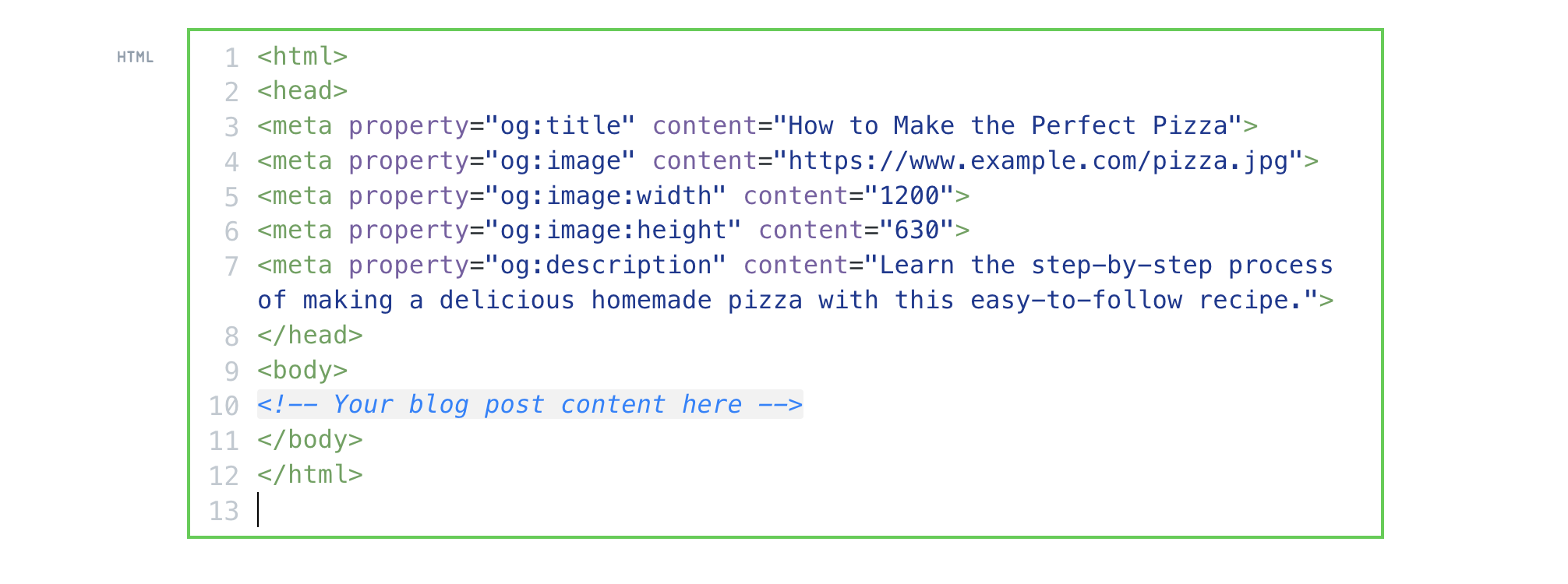Click the "1200" content value

(x=909, y=196)
